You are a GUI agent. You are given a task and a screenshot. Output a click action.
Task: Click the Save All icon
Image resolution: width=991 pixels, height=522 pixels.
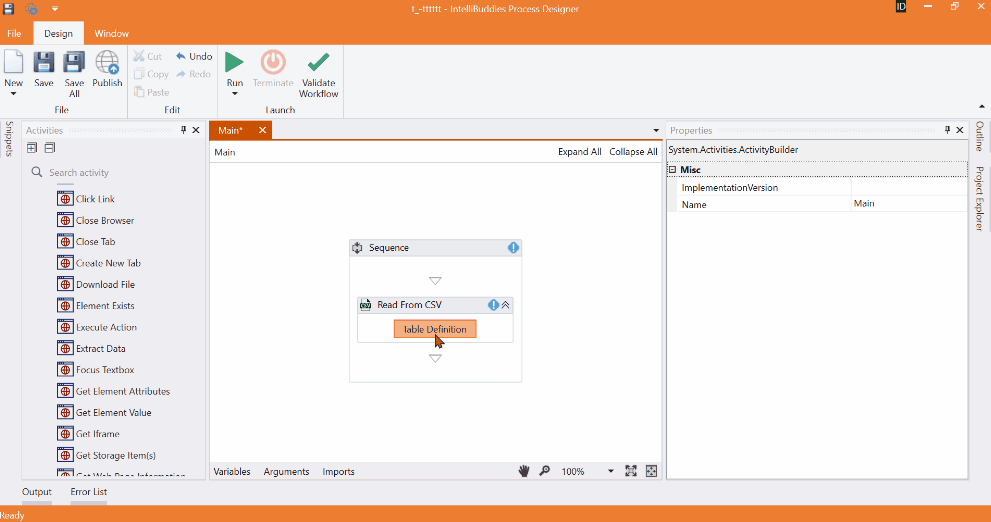74,63
